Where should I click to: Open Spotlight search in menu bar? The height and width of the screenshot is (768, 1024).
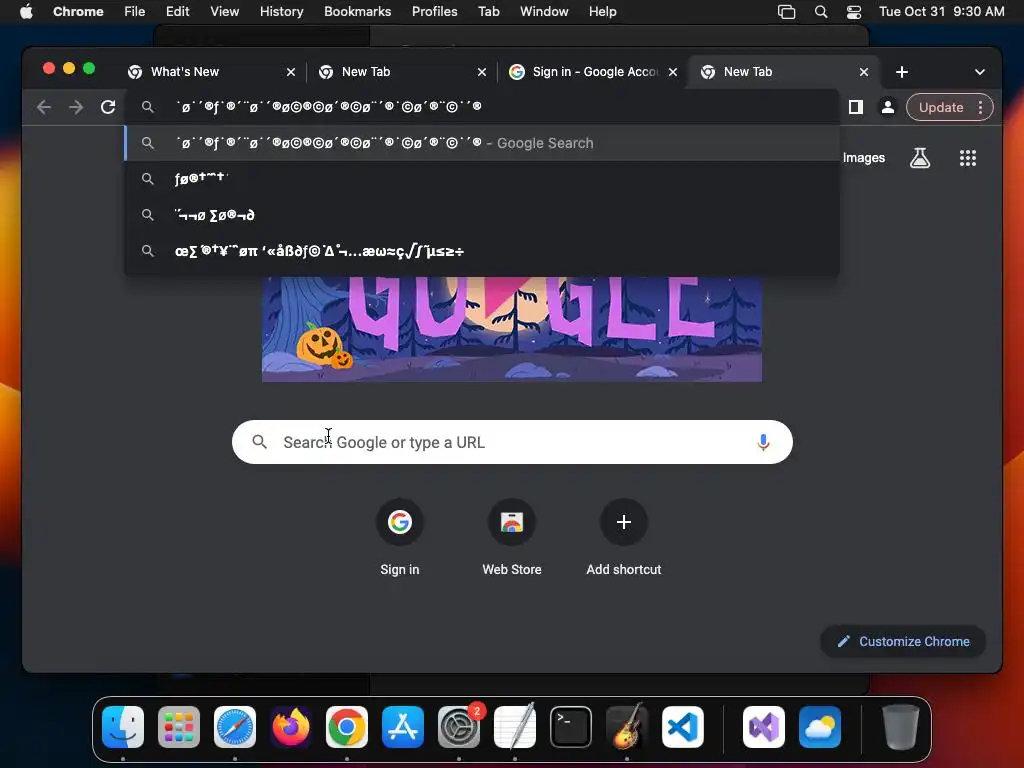click(x=821, y=12)
